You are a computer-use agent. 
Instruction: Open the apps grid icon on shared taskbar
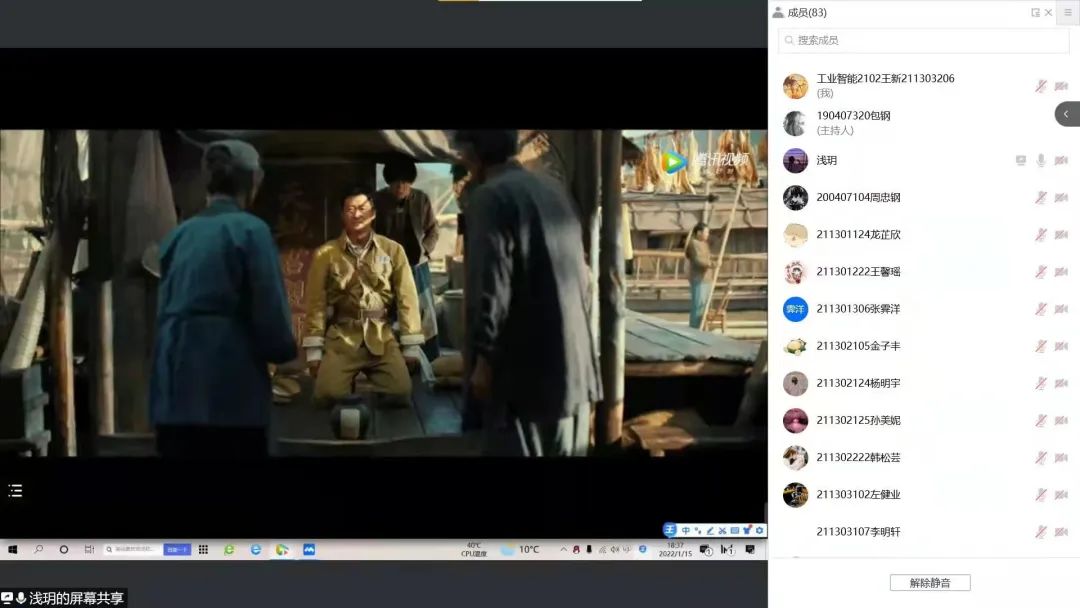(203, 549)
